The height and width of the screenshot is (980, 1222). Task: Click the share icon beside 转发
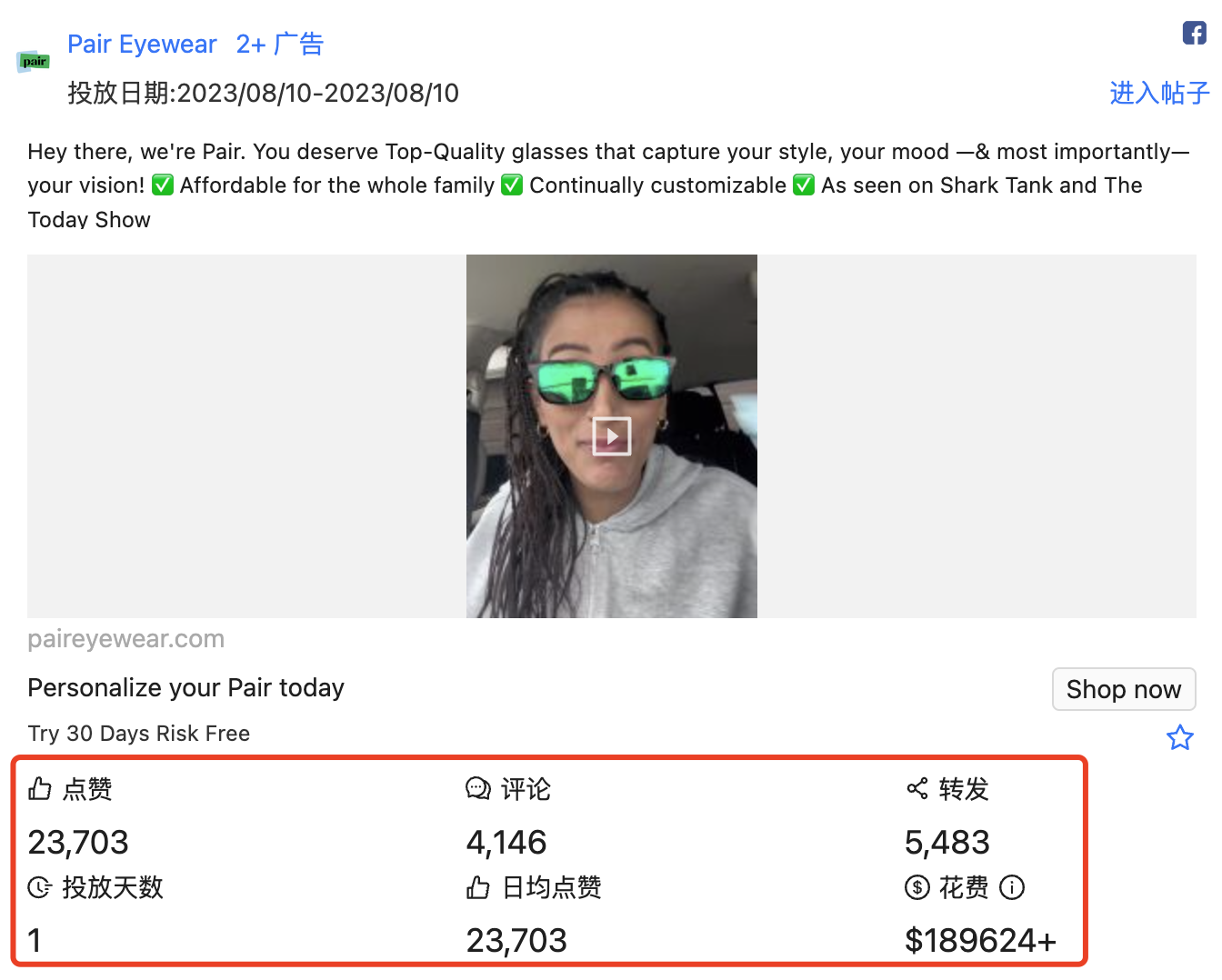click(x=916, y=788)
